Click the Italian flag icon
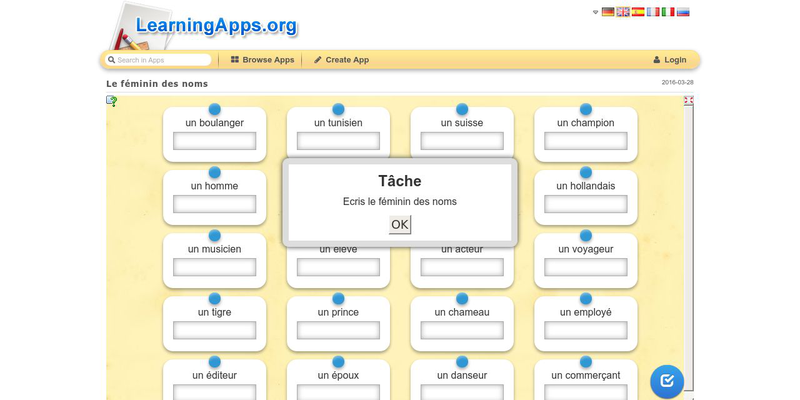The image size is (800, 400). tap(668, 12)
